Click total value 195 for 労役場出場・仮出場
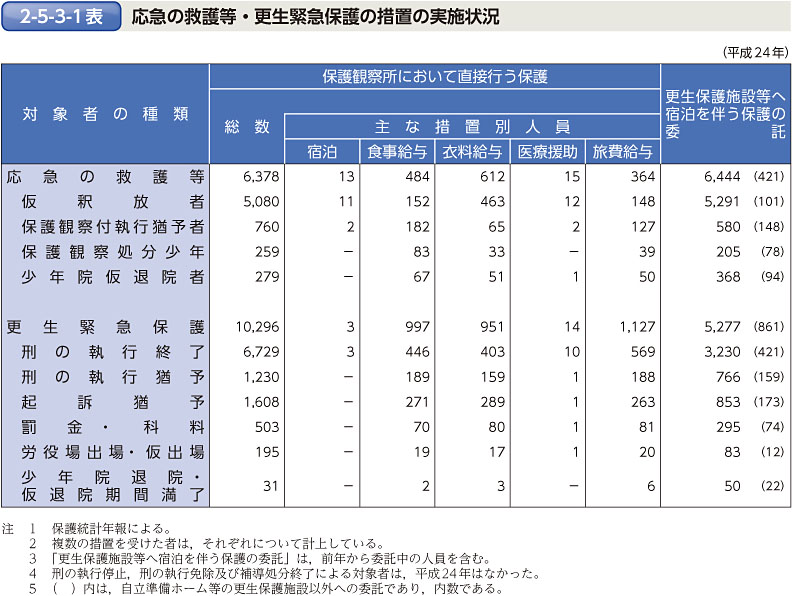The width and height of the screenshot is (793, 596). [267, 452]
